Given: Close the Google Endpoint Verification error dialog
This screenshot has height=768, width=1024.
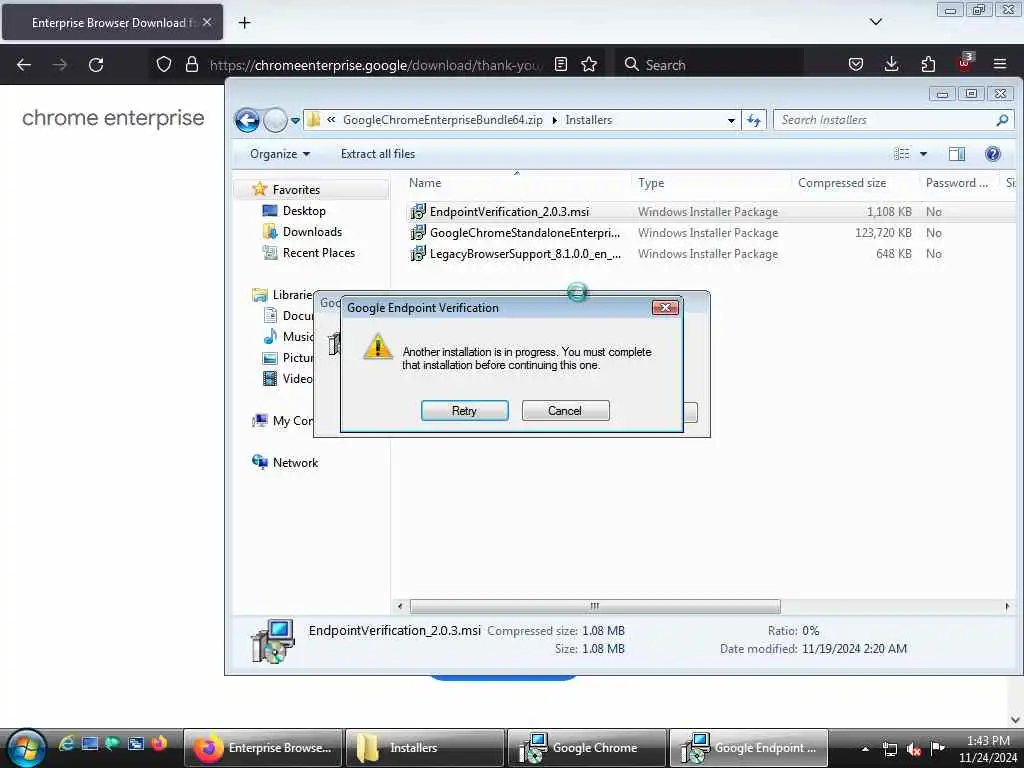Looking at the screenshot, I should [665, 308].
